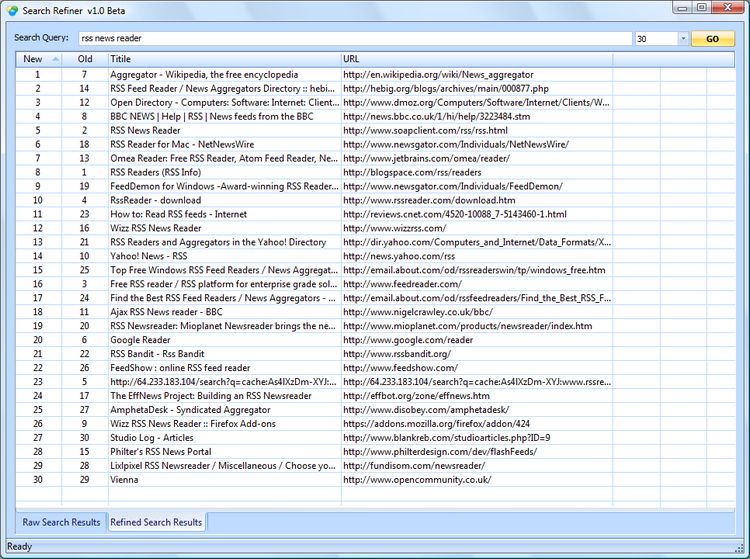Image resolution: width=750 pixels, height=559 pixels.
Task: Switch to the Raw Search Results tab
Action: tap(61, 522)
